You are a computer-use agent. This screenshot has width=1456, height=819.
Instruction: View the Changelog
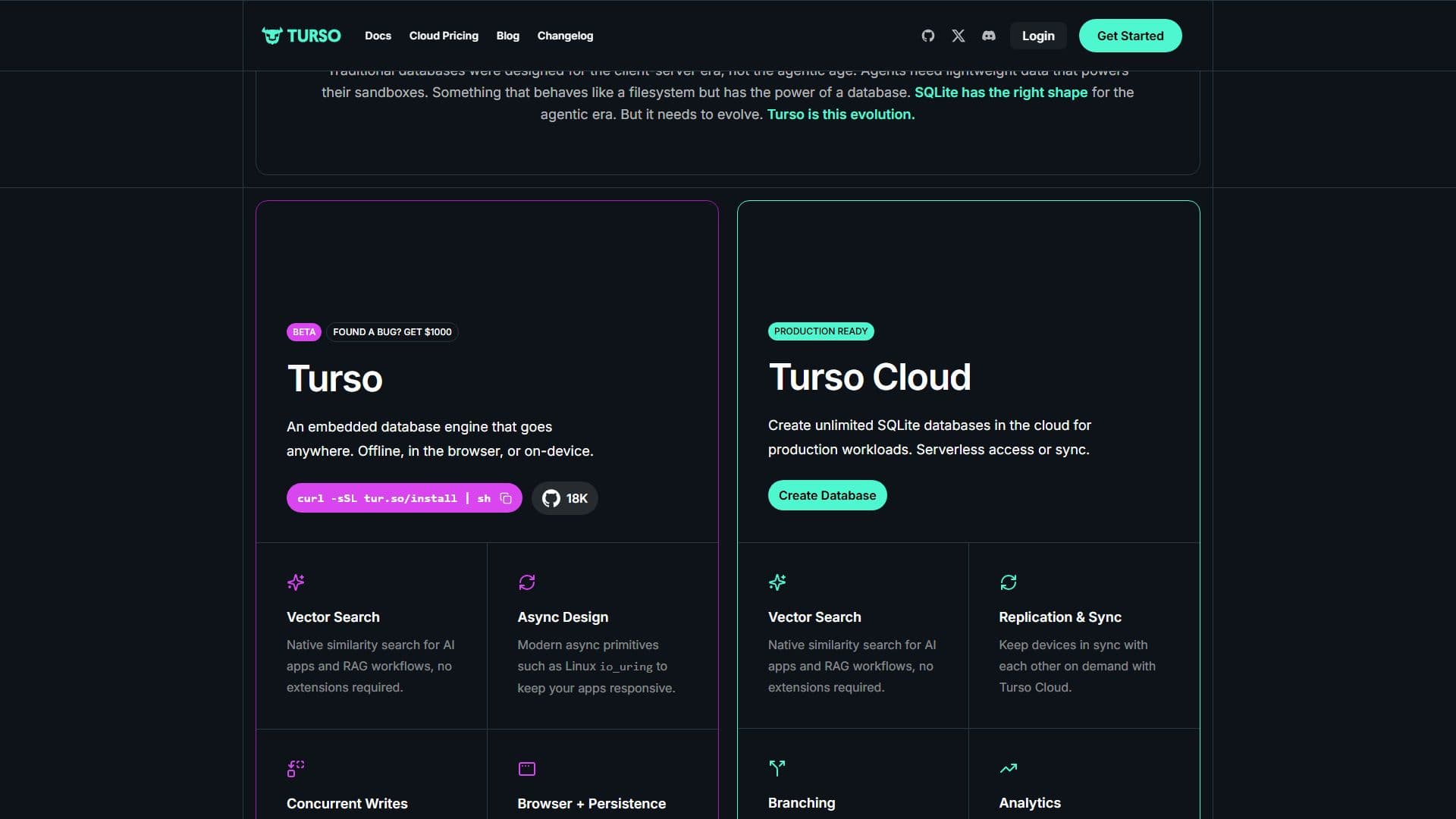click(x=565, y=36)
